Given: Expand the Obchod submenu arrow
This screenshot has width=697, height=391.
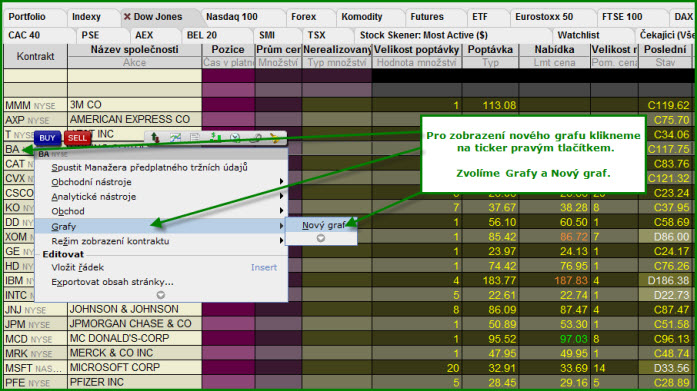Looking at the screenshot, I should click(281, 211).
